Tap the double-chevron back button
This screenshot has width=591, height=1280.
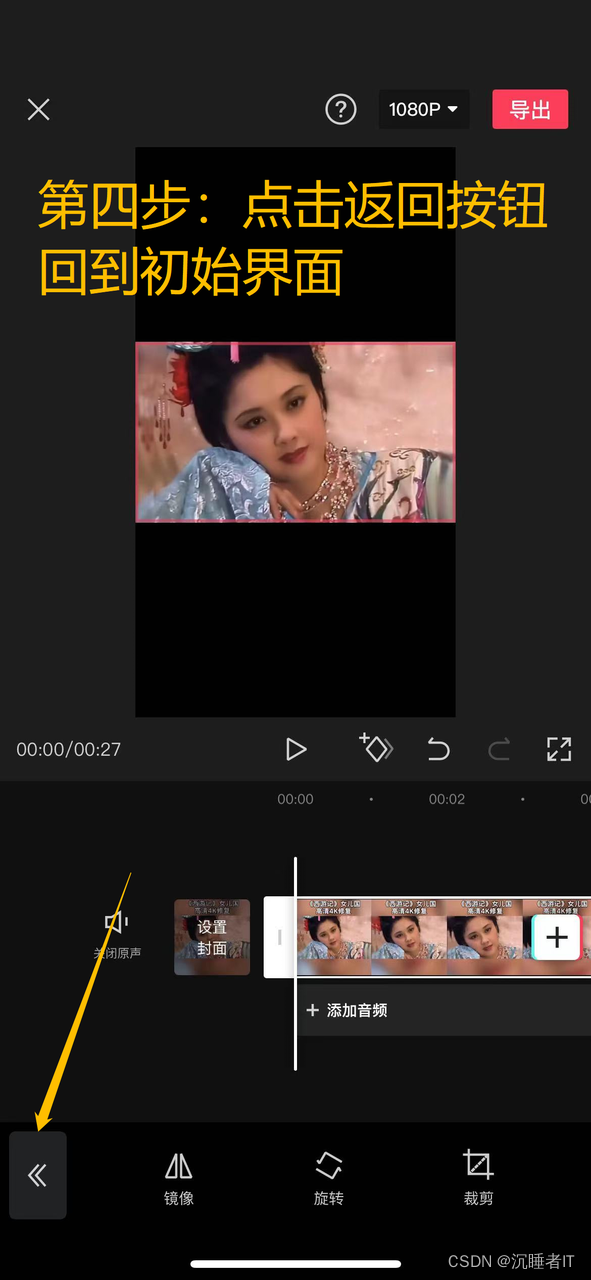[38, 1175]
